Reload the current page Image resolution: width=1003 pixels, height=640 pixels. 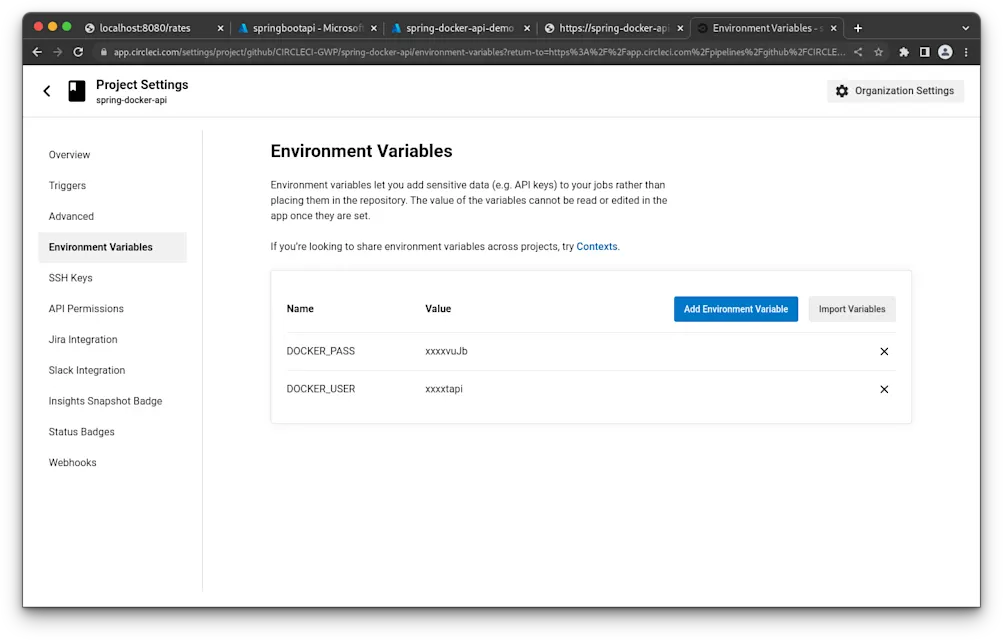point(78,52)
